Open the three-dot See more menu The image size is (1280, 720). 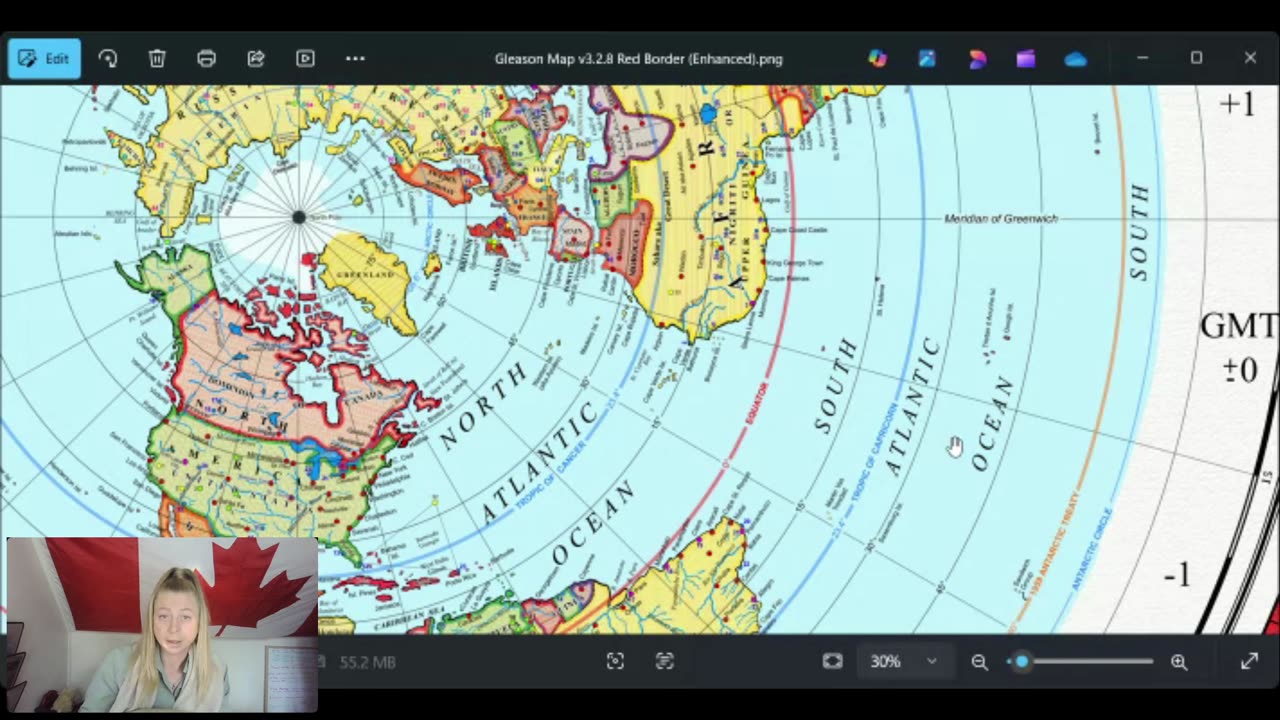pyautogui.click(x=355, y=58)
